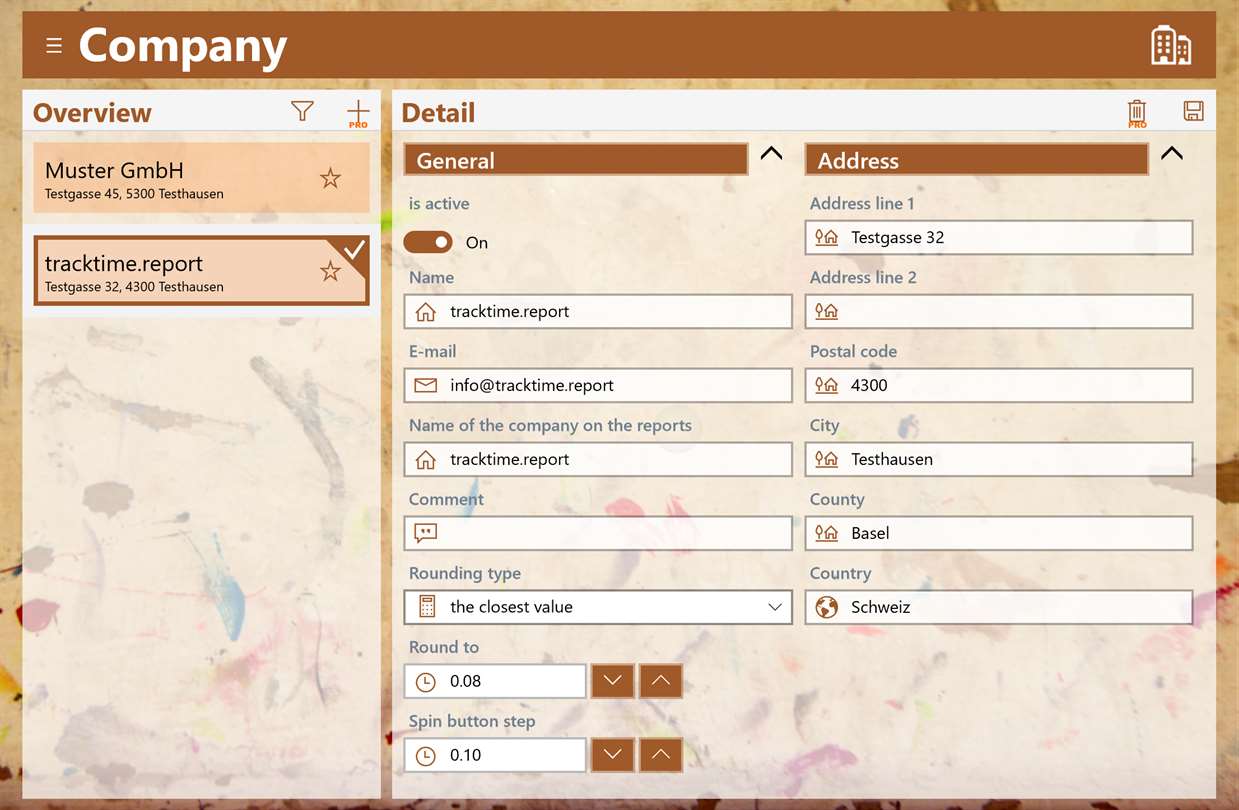Click the Spin button step 0.10 field
Image resolution: width=1239 pixels, height=810 pixels.
point(495,755)
